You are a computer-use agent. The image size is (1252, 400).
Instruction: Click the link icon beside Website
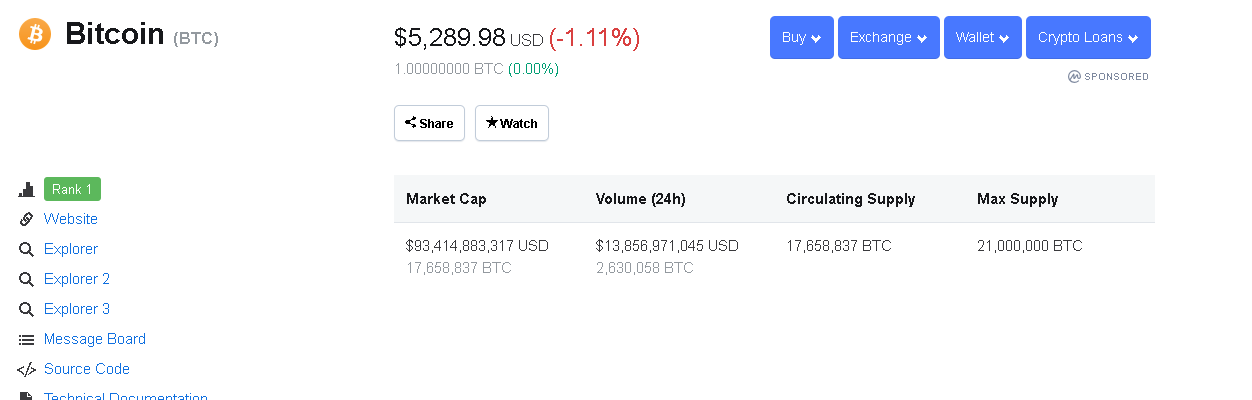point(27,219)
